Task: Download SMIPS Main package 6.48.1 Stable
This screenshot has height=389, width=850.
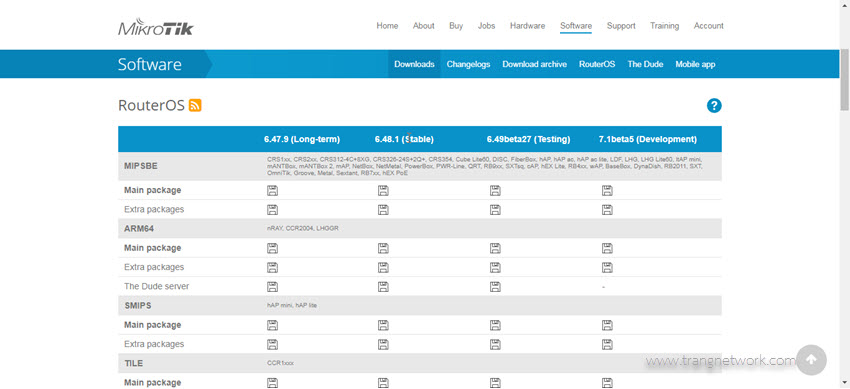Action: 383,325
